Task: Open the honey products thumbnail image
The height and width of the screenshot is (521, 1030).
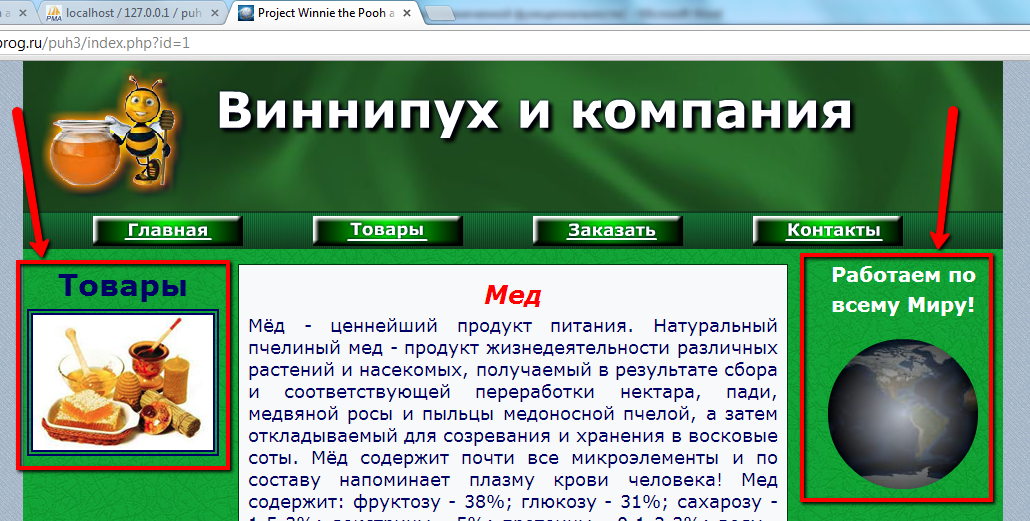Action: tap(123, 382)
